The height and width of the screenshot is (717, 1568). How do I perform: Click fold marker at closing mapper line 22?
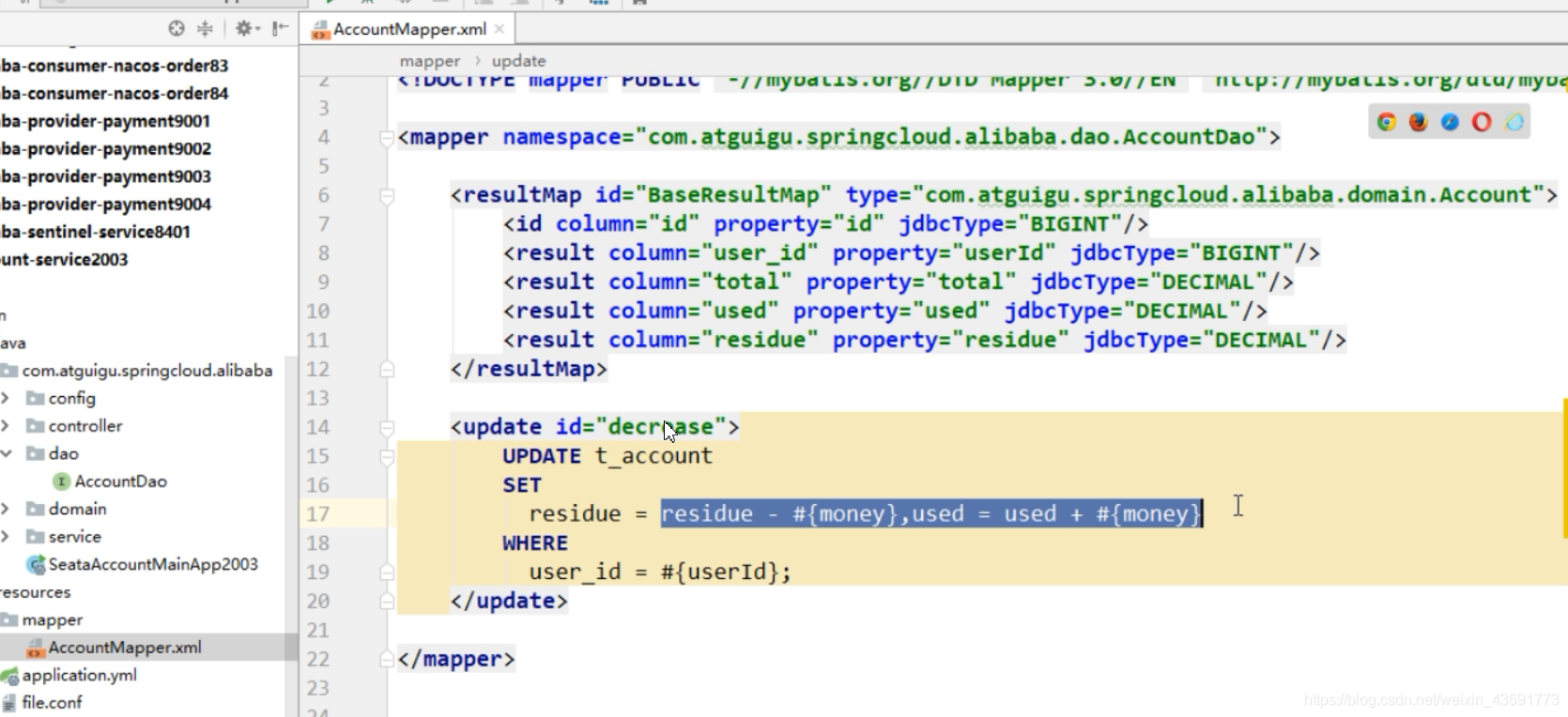387,660
